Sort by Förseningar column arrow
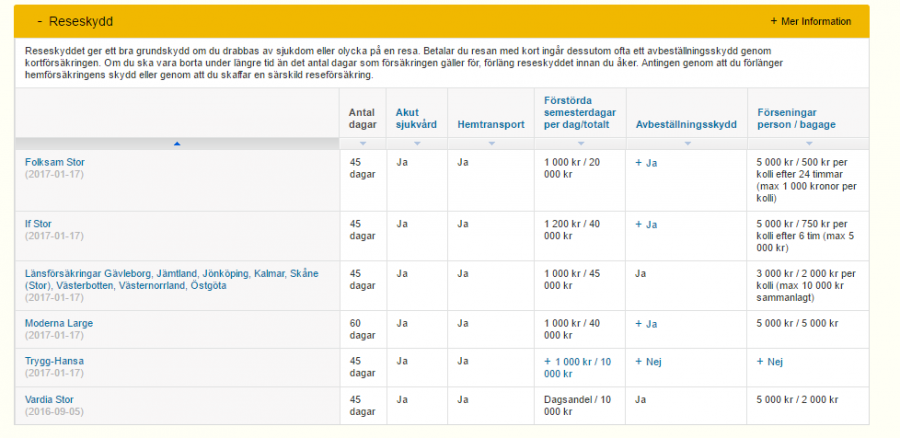 [807, 144]
